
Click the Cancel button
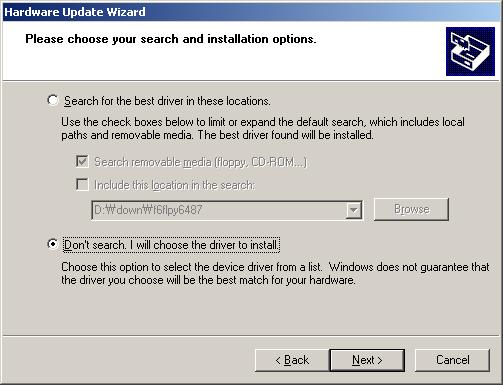pos(452,360)
